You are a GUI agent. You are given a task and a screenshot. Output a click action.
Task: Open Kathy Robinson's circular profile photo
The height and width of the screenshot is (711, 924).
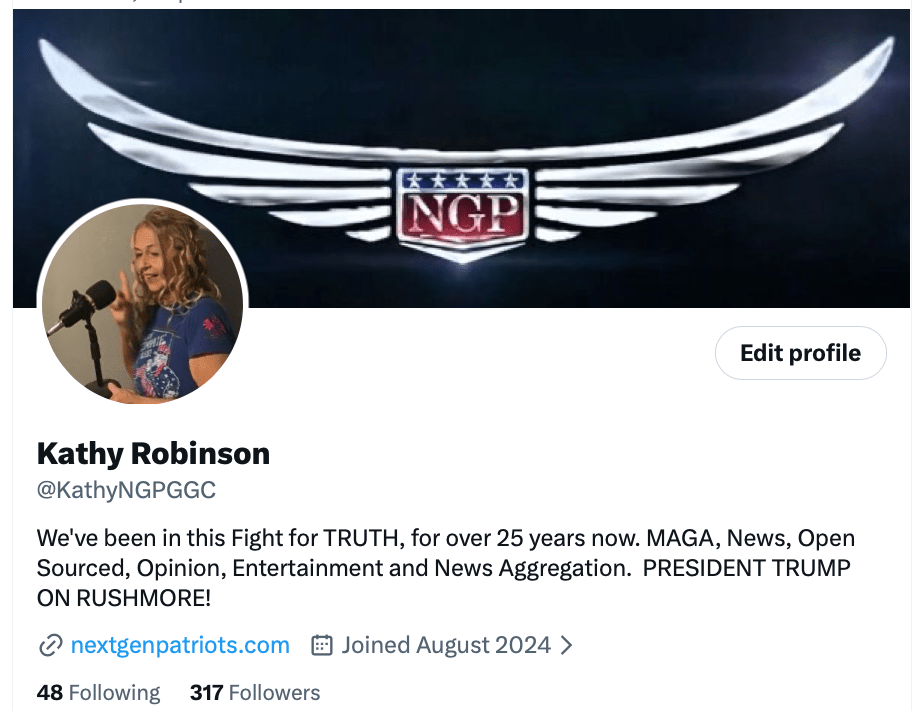click(x=142, y=304)
